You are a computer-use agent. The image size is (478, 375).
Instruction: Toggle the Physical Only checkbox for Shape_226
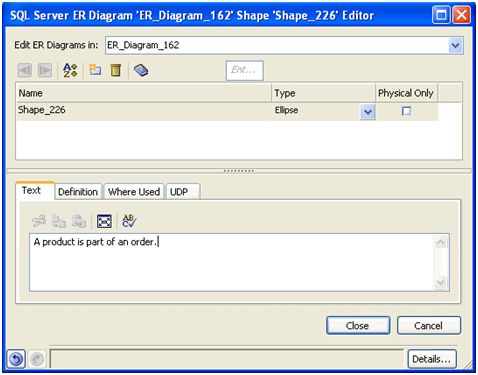406,111
